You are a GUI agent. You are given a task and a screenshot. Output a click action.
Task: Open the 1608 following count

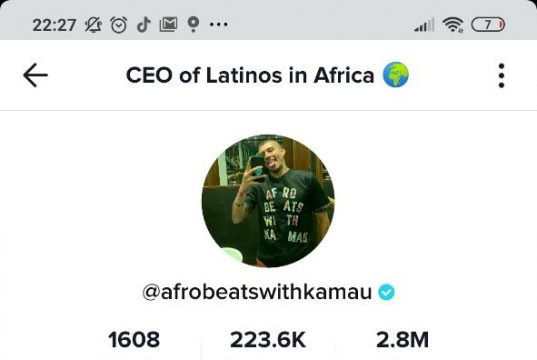pyautogui.click(x=134, y=340)
